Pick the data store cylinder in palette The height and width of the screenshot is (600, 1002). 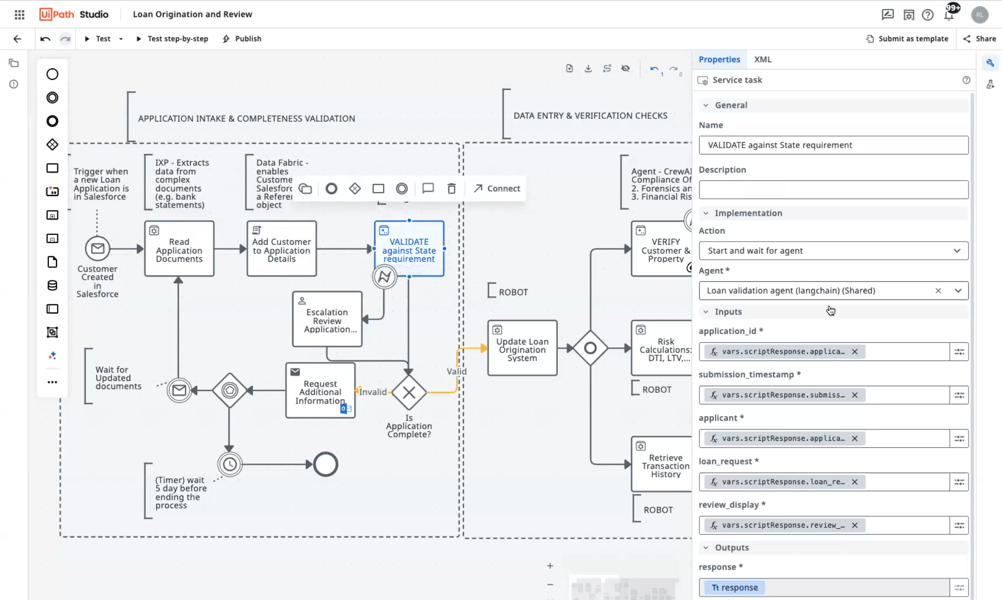coord(52,286)
